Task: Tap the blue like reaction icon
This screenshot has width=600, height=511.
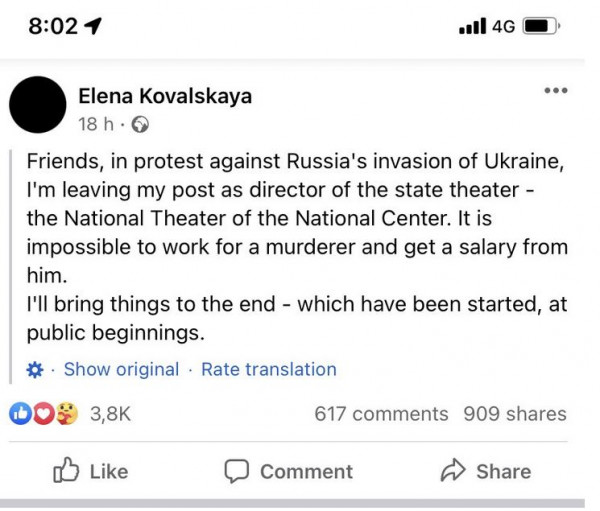Action: pos(19,414)
